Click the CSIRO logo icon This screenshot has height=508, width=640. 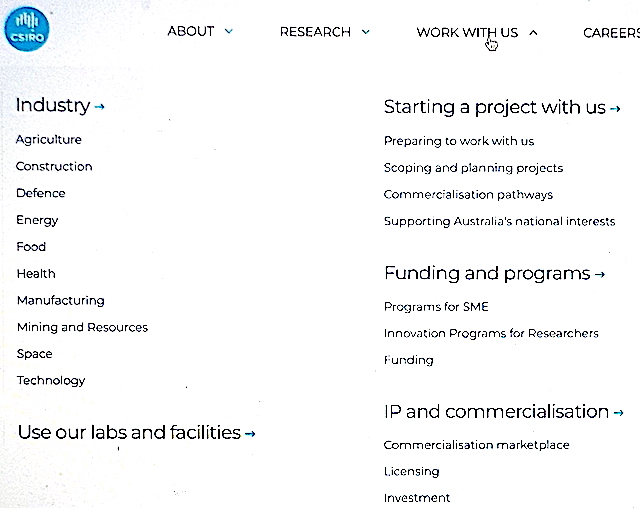click(x=27, y=29)
